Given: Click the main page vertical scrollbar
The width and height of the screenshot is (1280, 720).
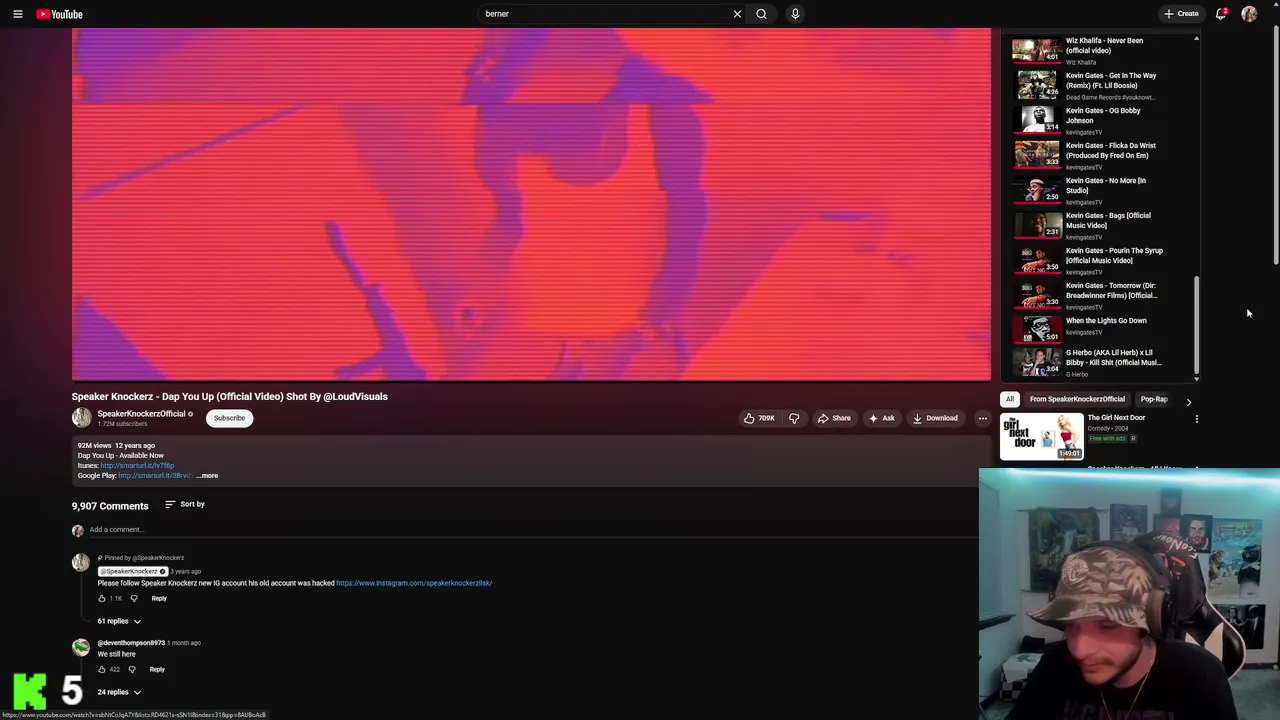Looking at the screenshot, I should [x=1275, y=147].
